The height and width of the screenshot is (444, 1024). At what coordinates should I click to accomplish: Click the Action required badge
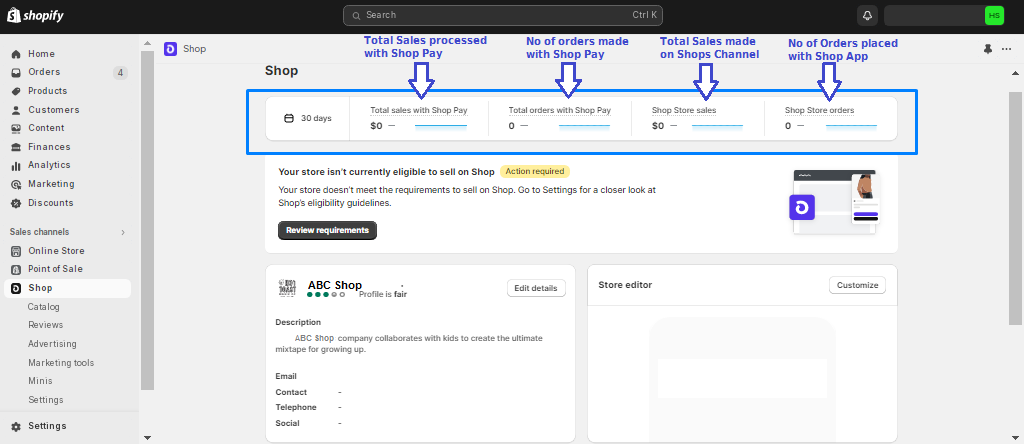(x=535, y=172)
